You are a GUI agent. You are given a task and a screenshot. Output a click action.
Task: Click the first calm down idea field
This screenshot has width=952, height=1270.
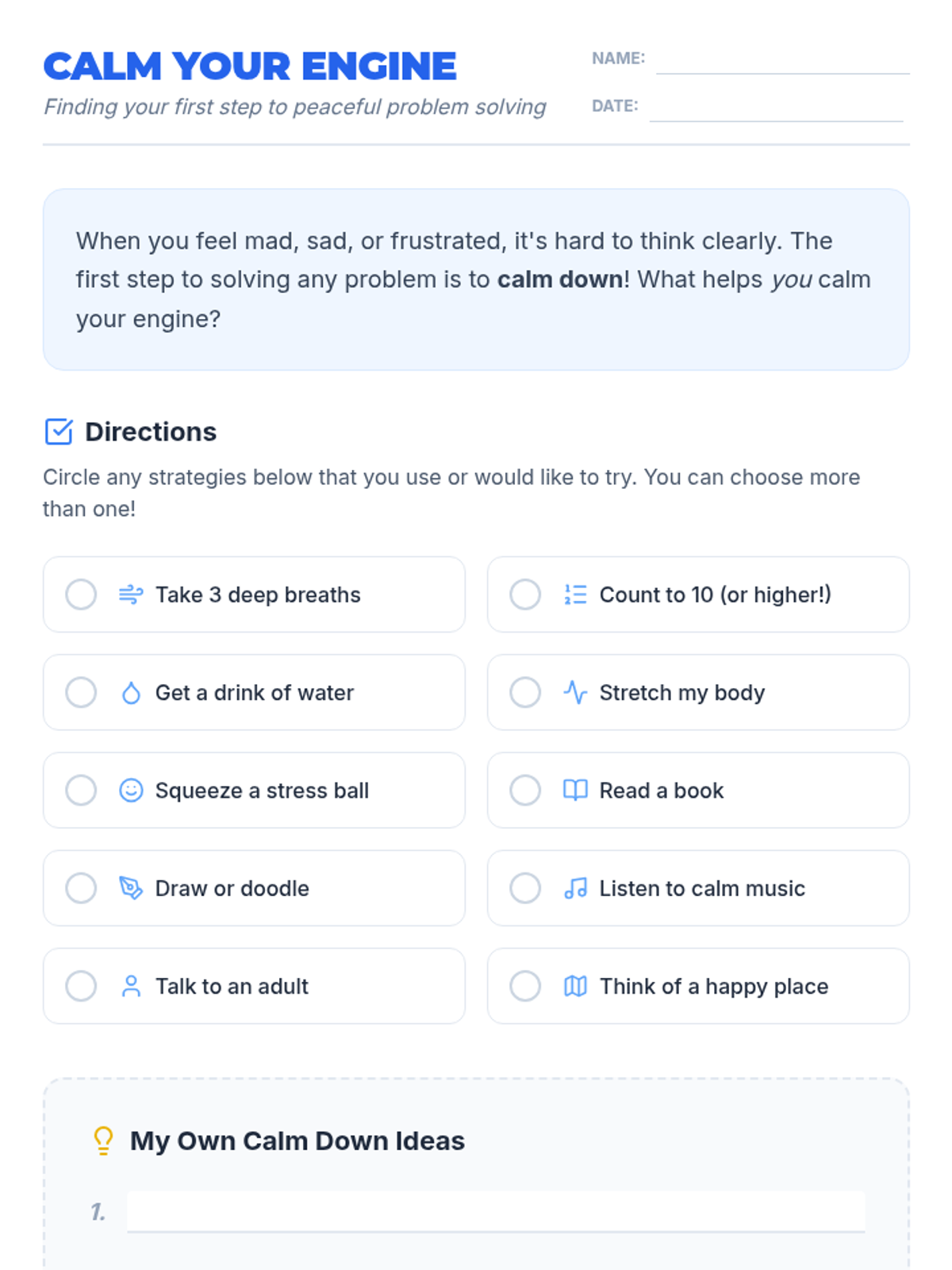point(496,1211)
